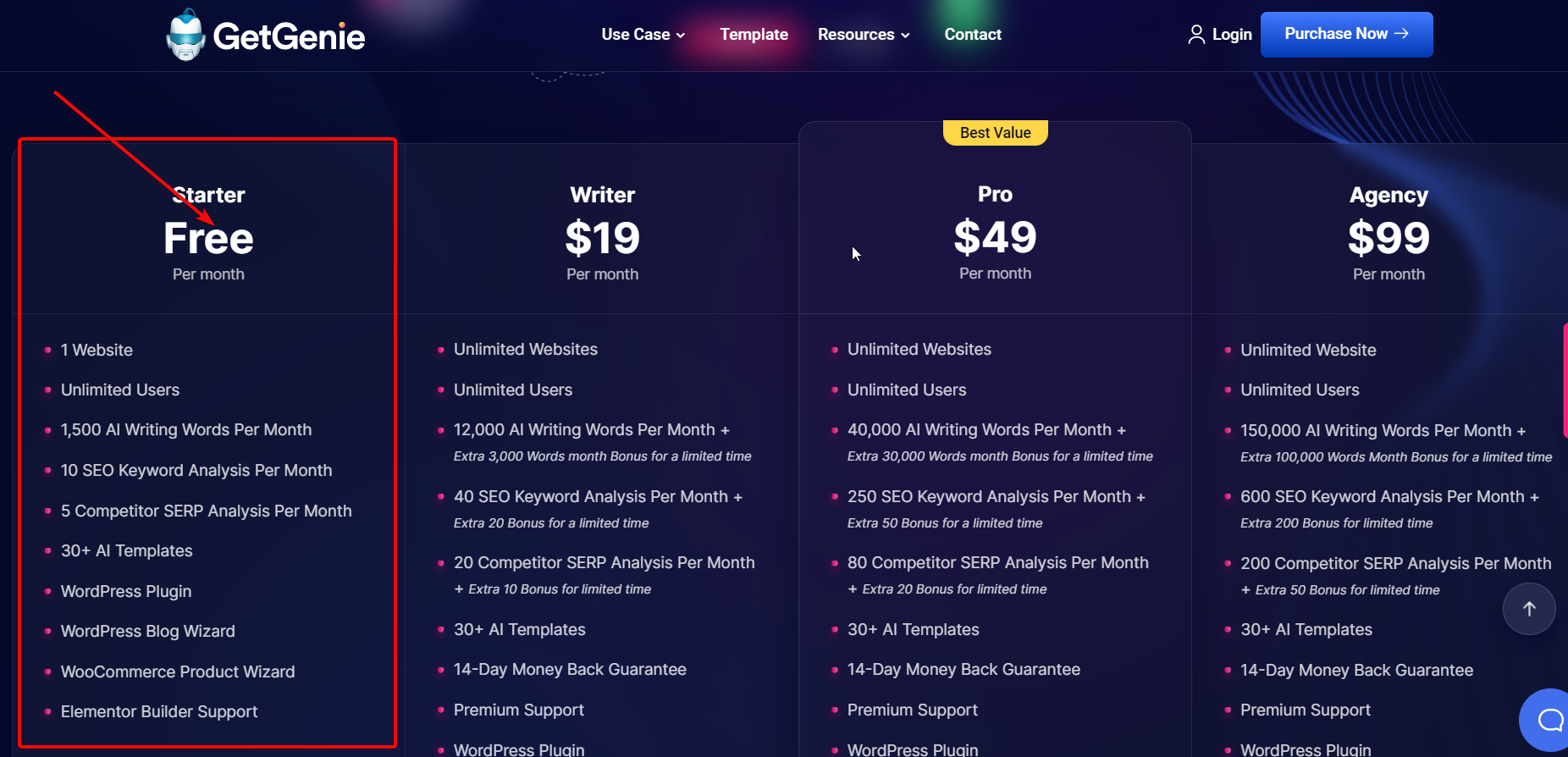The width and height of the screenshot is (1568, 757).
Task: Click the yellow Best Value badge
Action: point(995,132)
